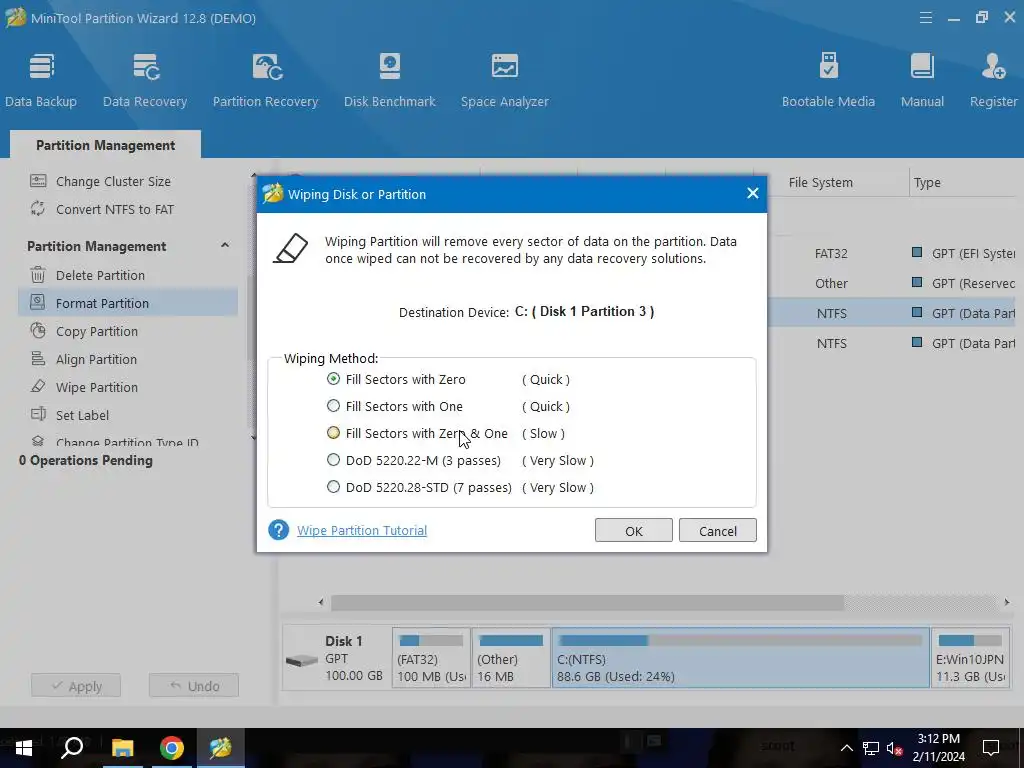This screenshot has height=768, width=1024.
Task: Click the Copy Partition sidebar icon
Action: 38,330
